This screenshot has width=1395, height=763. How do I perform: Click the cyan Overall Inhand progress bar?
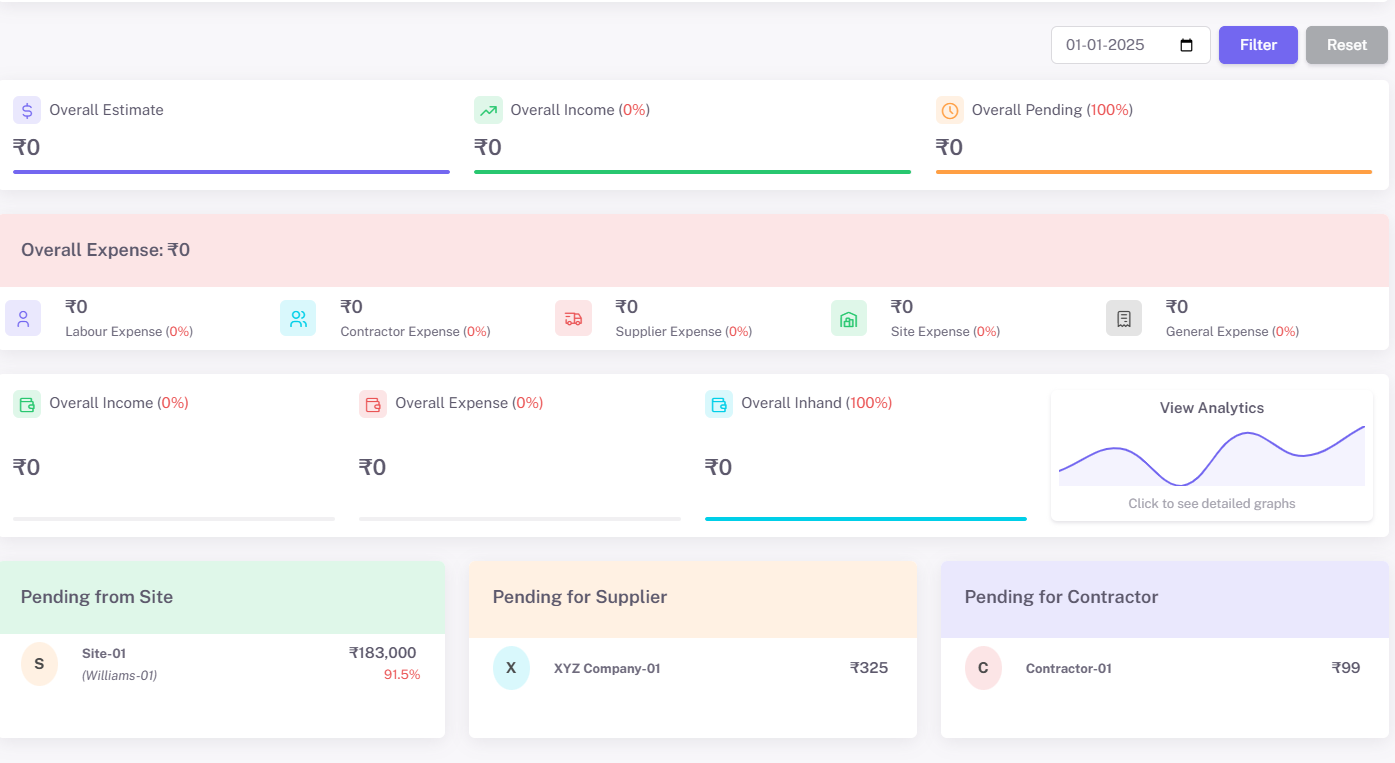pyautogui.click(x=865, y=519)
